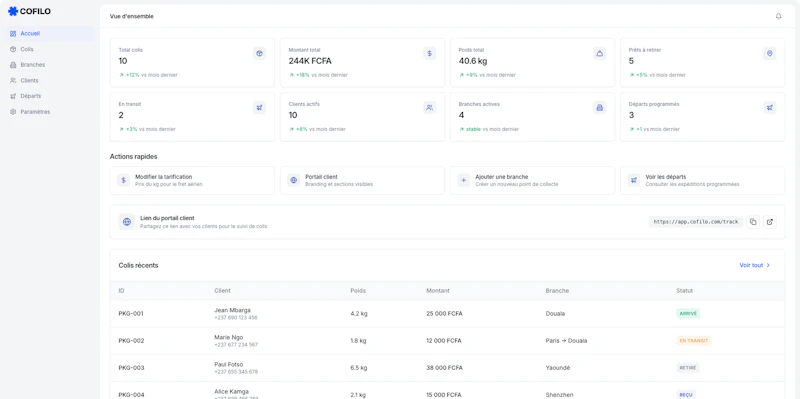Click the 25 000 FCFA amount
The width and height of the screenshot is (800, 399).
tap(444, 314)
